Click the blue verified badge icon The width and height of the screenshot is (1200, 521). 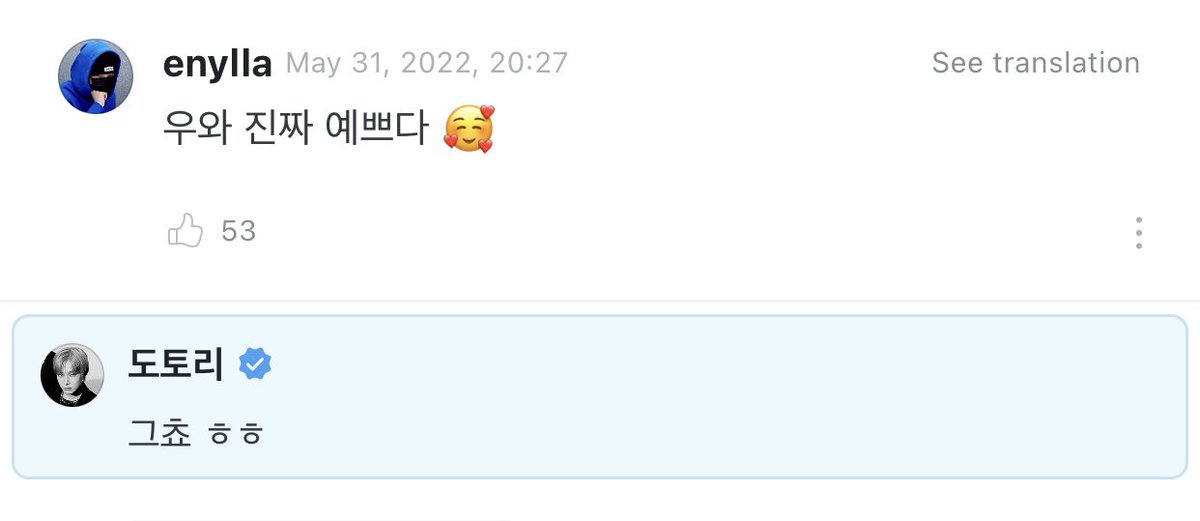coord(255,365)
